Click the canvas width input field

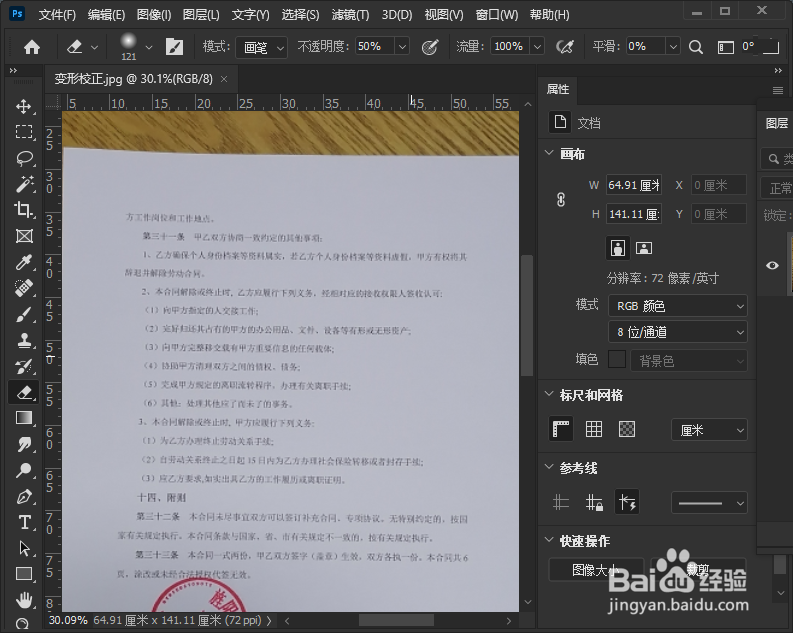(634, 185)
